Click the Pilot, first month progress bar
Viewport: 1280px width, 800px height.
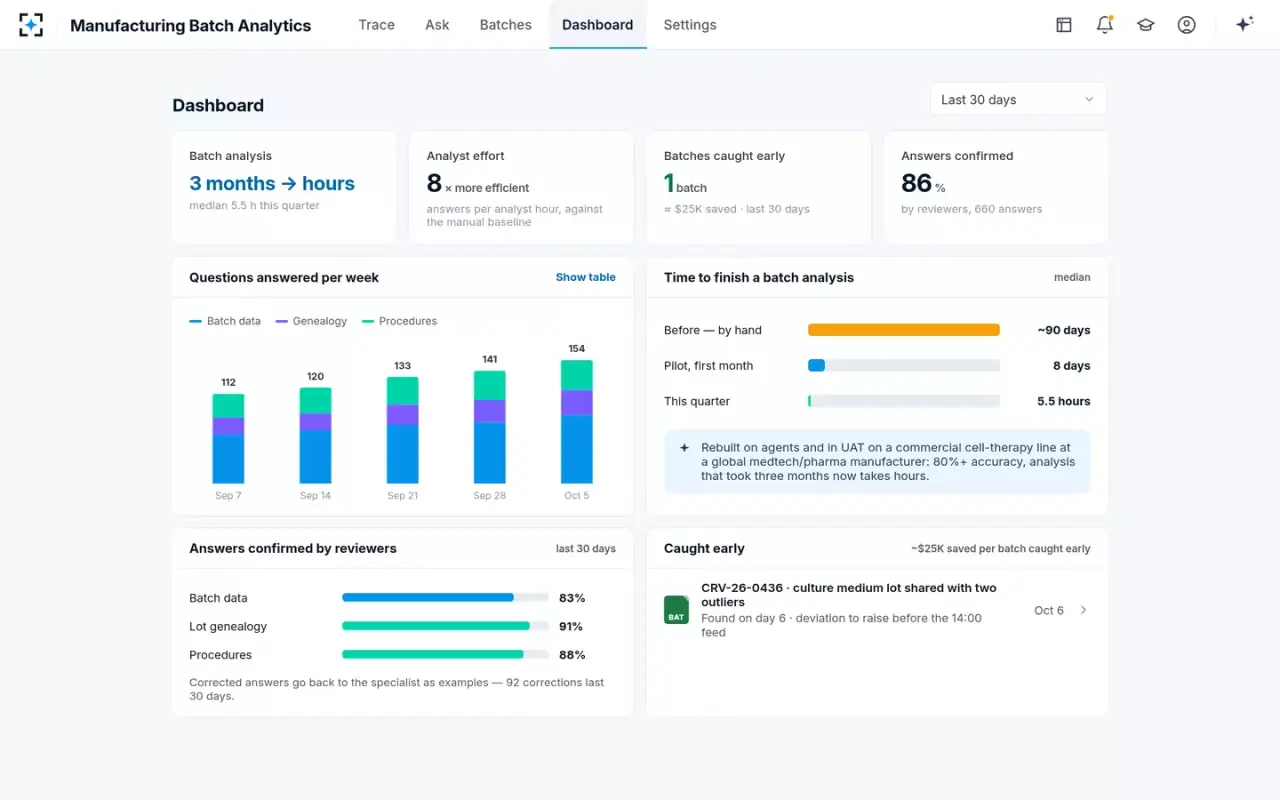click(904, 366)
